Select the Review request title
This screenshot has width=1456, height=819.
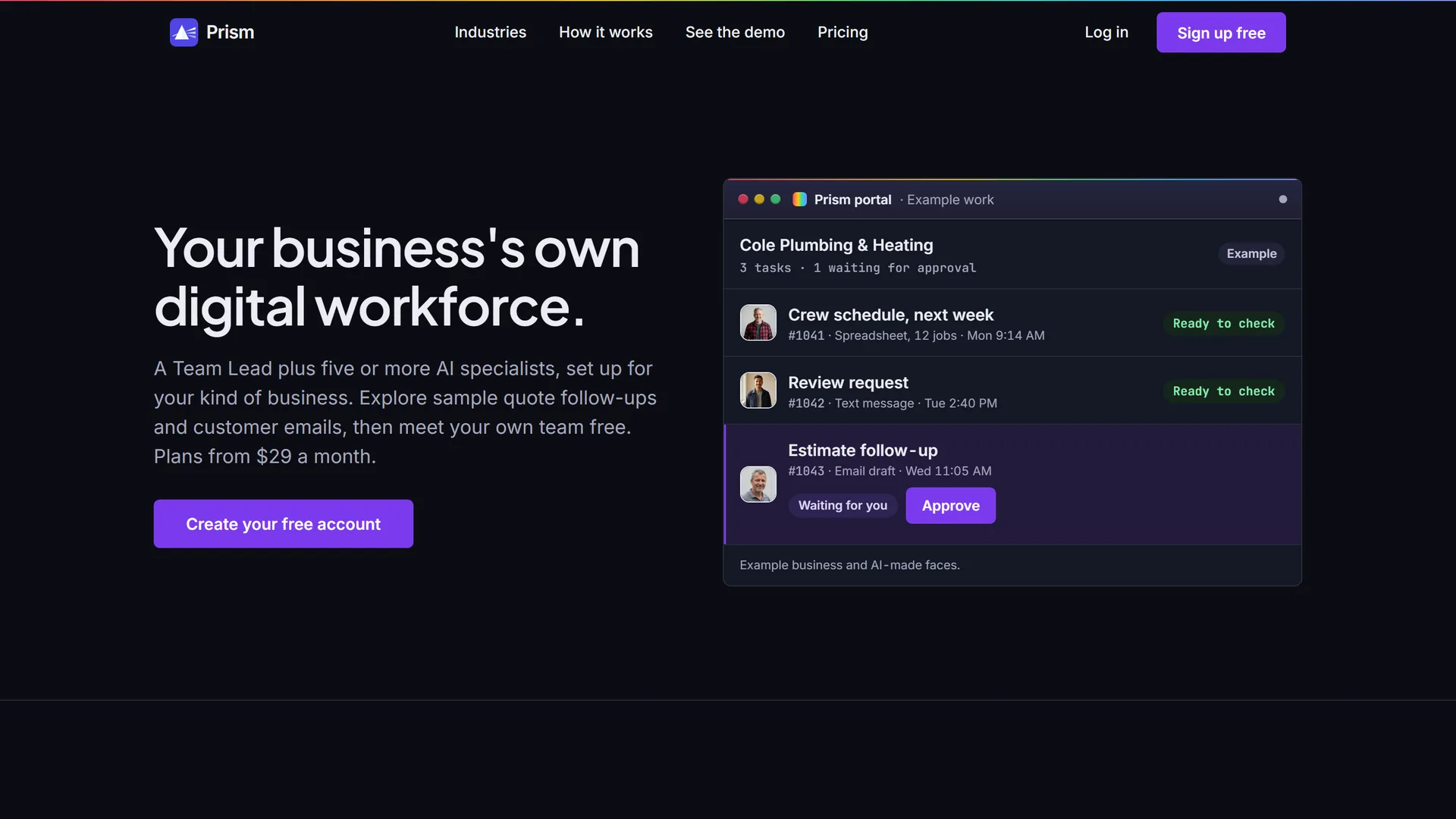pos(848,383)
